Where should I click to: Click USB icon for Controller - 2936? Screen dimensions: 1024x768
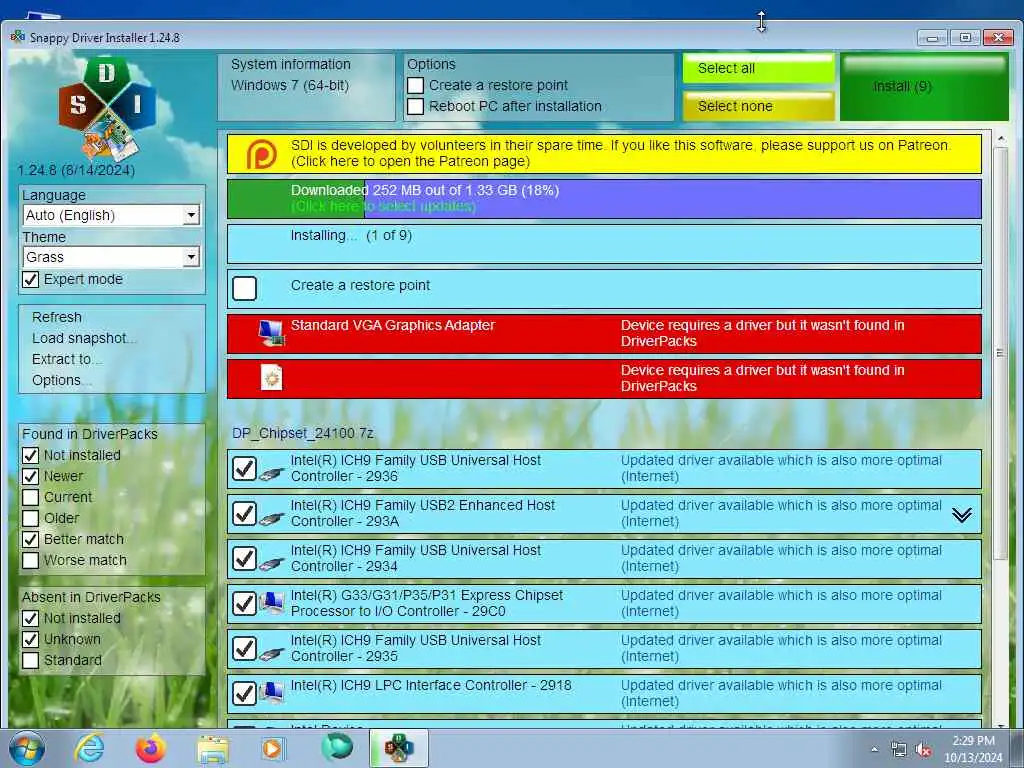pyautogui.click(x=271, y=473)
